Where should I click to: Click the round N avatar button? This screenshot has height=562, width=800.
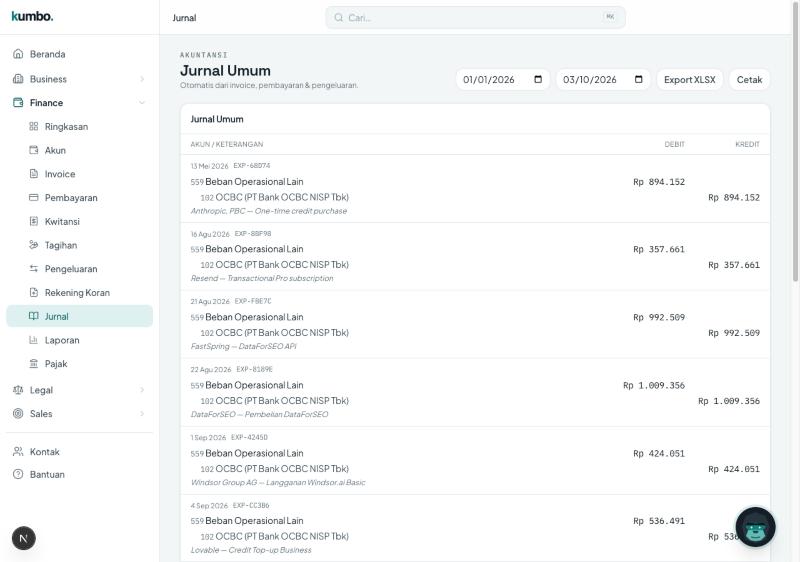tap(23, 538)
